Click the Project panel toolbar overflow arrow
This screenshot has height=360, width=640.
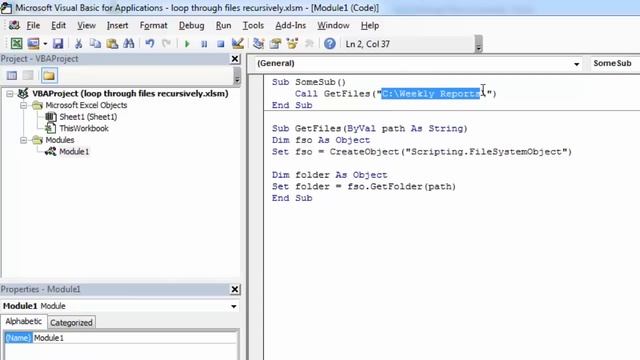tap(237, 76)
